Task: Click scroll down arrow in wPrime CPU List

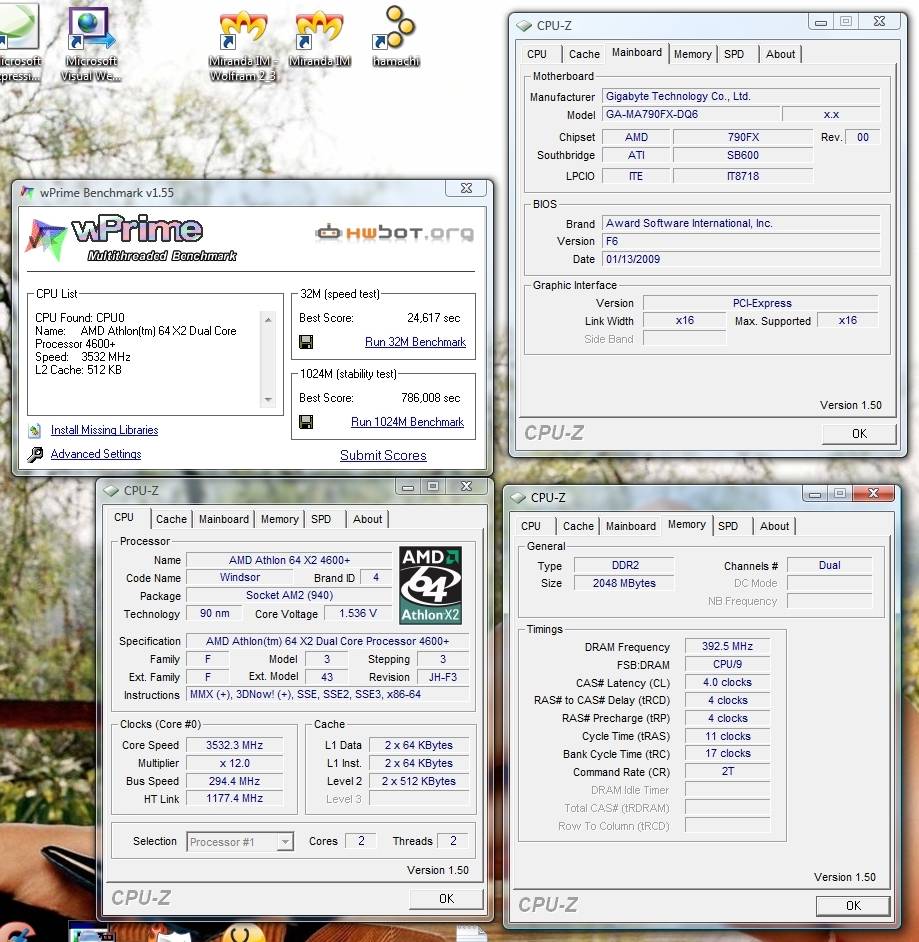Action: point(268,400)
